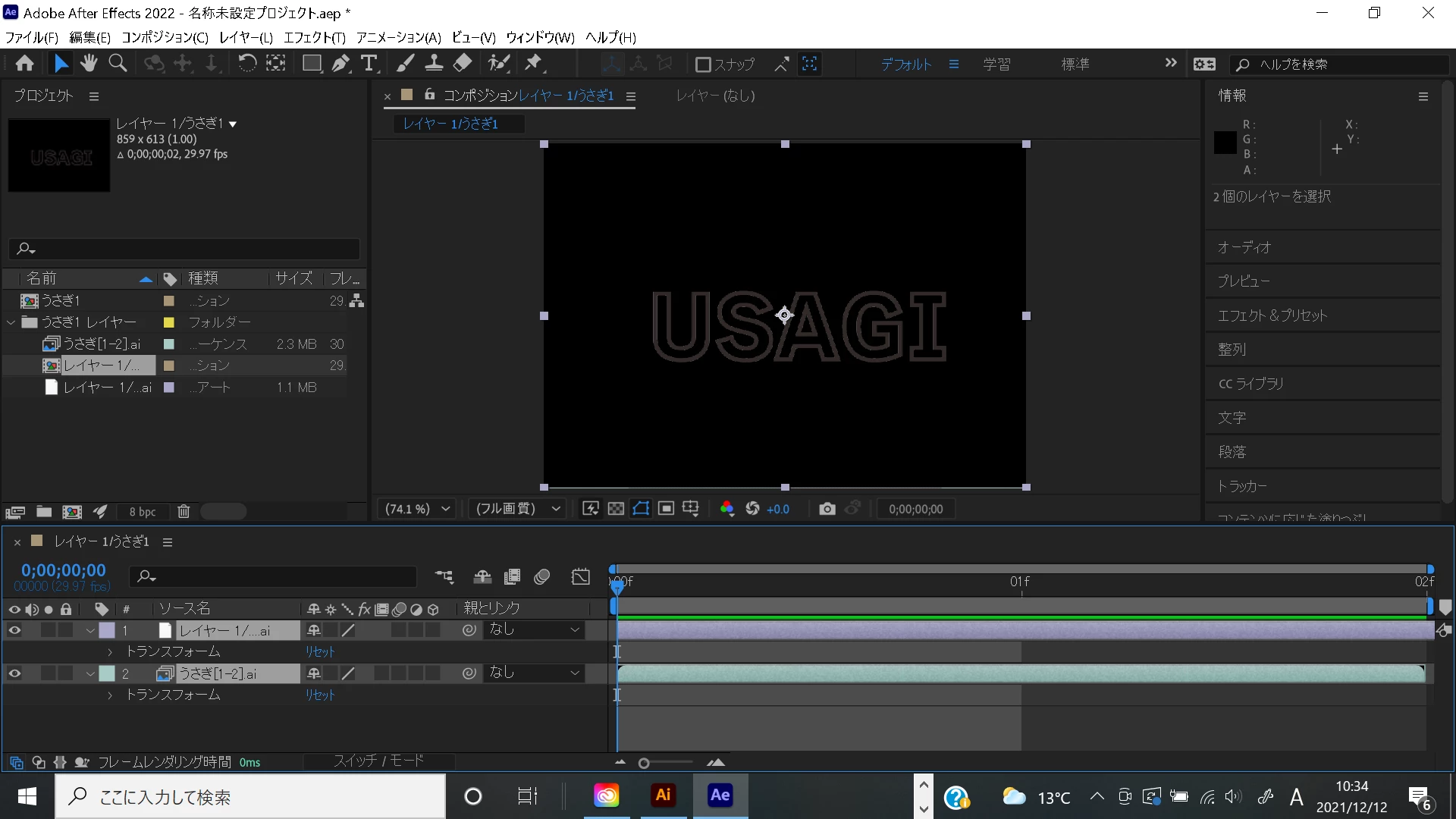Click the timeline zoom slider handle
Screen dimensions: 1456x819
pos(644,764)
